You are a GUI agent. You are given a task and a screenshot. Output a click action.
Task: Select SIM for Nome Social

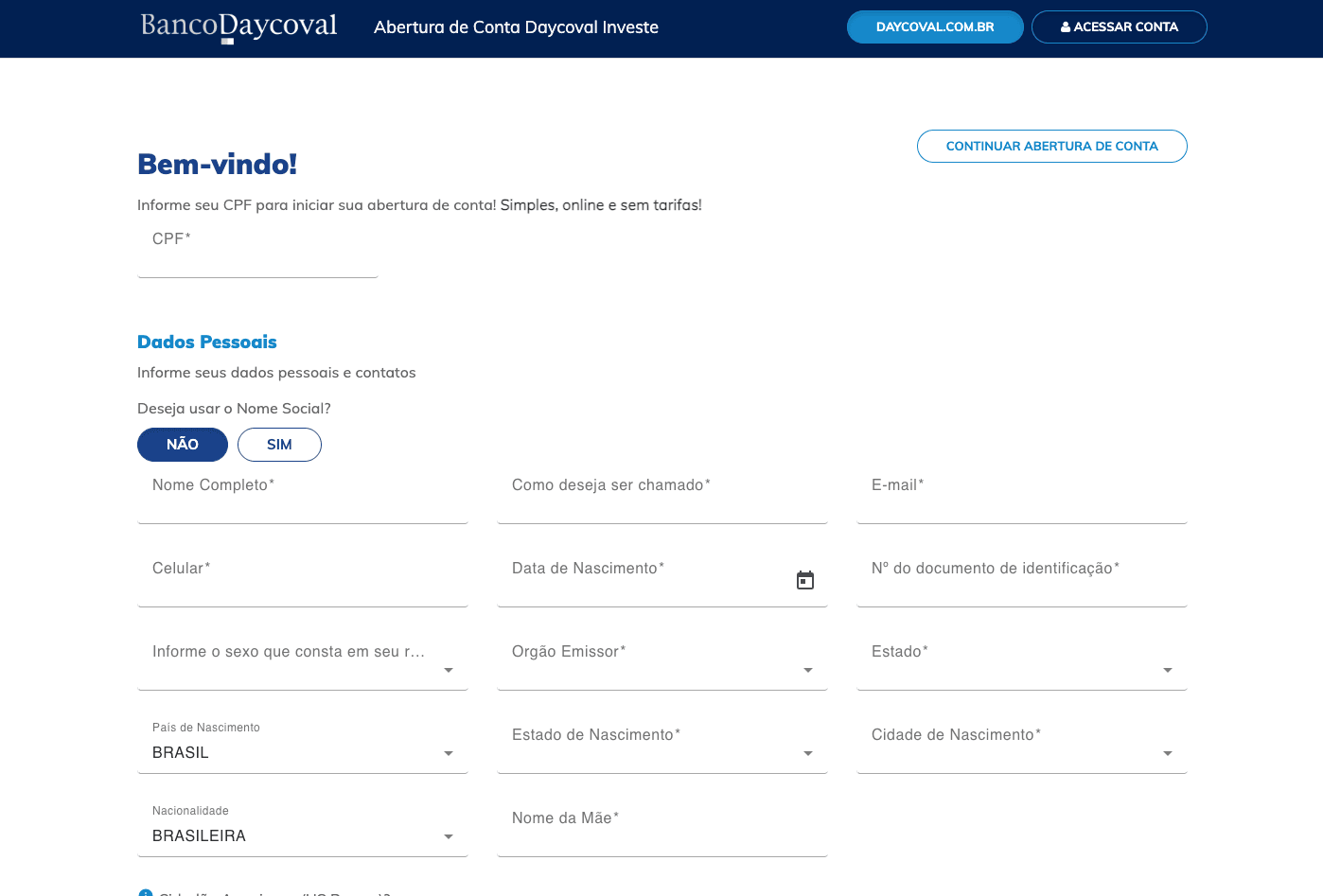279,445
